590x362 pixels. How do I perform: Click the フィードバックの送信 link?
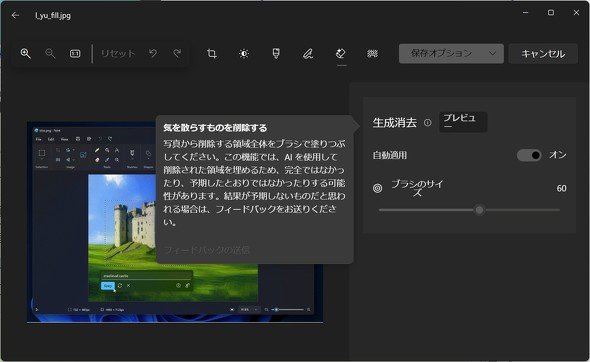pyautogui.click(x=207, y=250)
